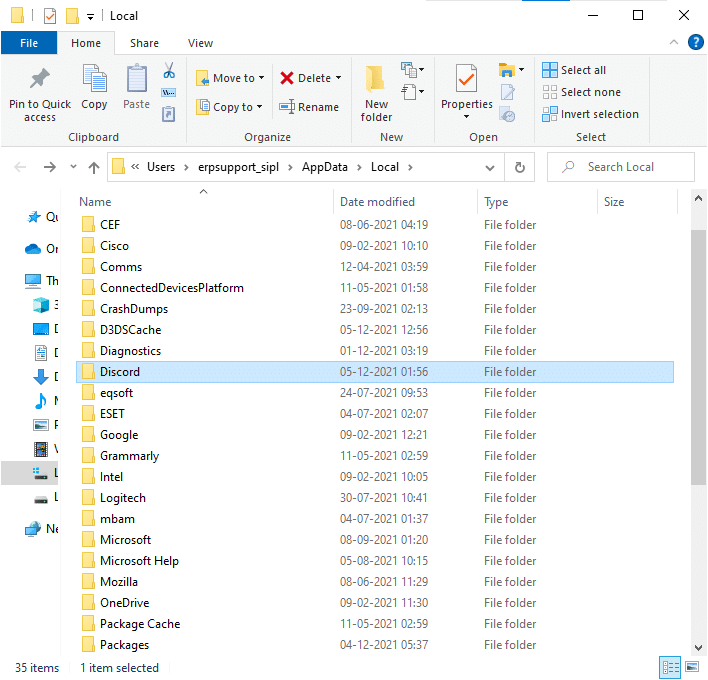Switch to Large icons view layout
This screenshot has height=680, width=708.
(692, 667)
